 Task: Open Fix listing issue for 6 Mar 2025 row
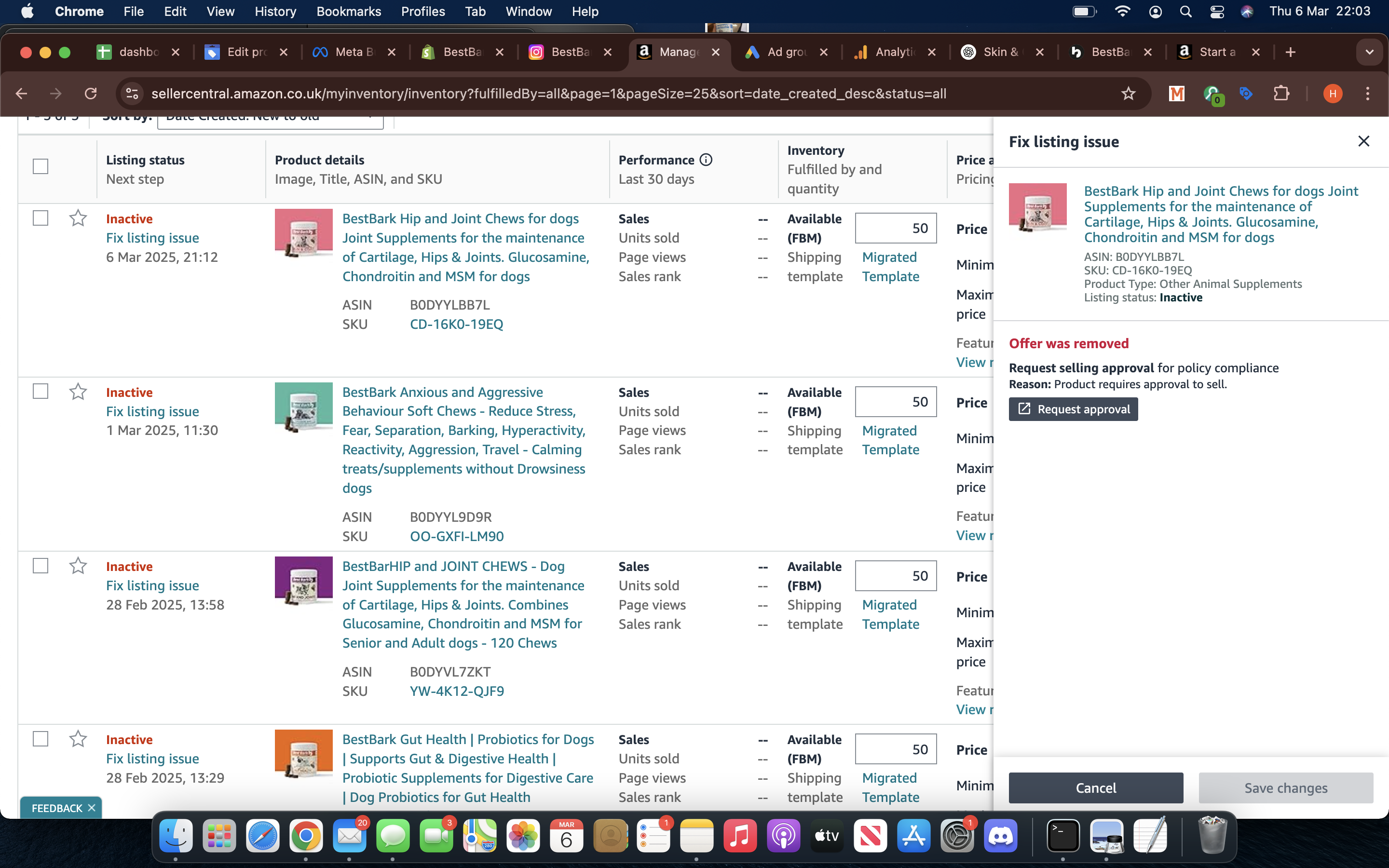point(153,238)
